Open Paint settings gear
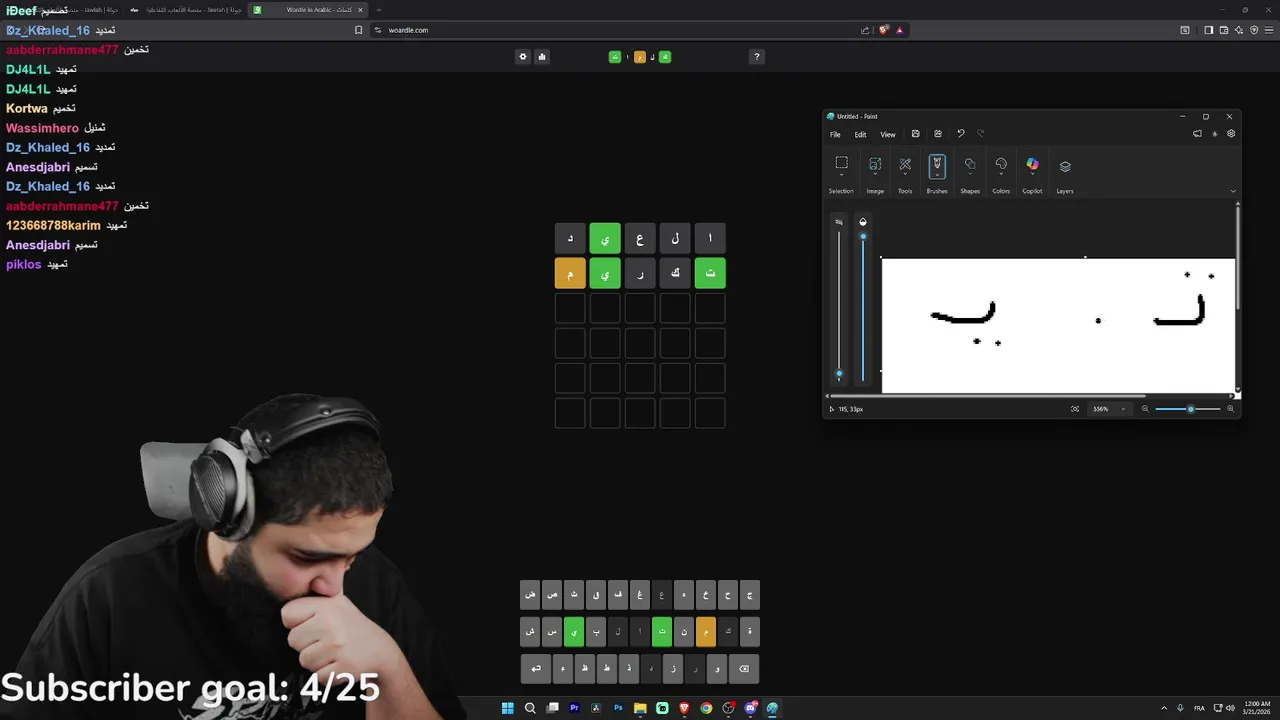Image resolution: width=1280 pixels, height=720 pixels. click(1231, 134)
